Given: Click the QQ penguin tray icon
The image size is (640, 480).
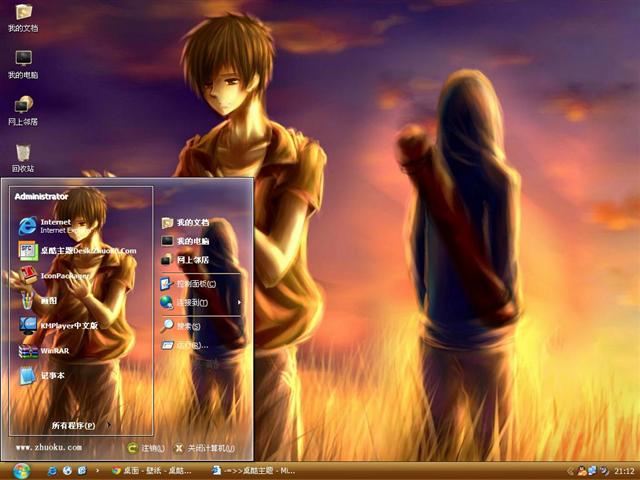Looking at the screenshot, I should (x=582, y=471).
